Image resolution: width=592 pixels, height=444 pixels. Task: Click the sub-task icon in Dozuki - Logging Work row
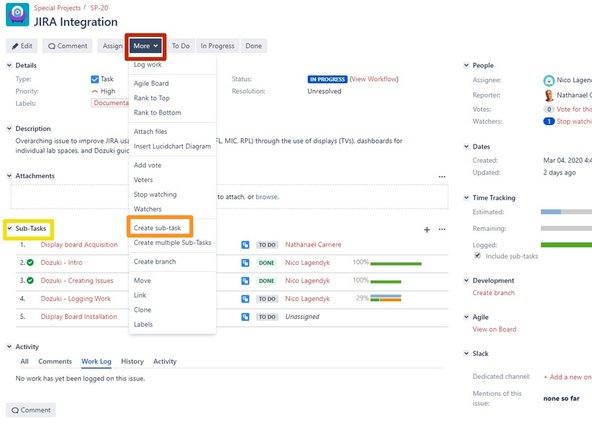pyautogui.click(x=245, y=299)
